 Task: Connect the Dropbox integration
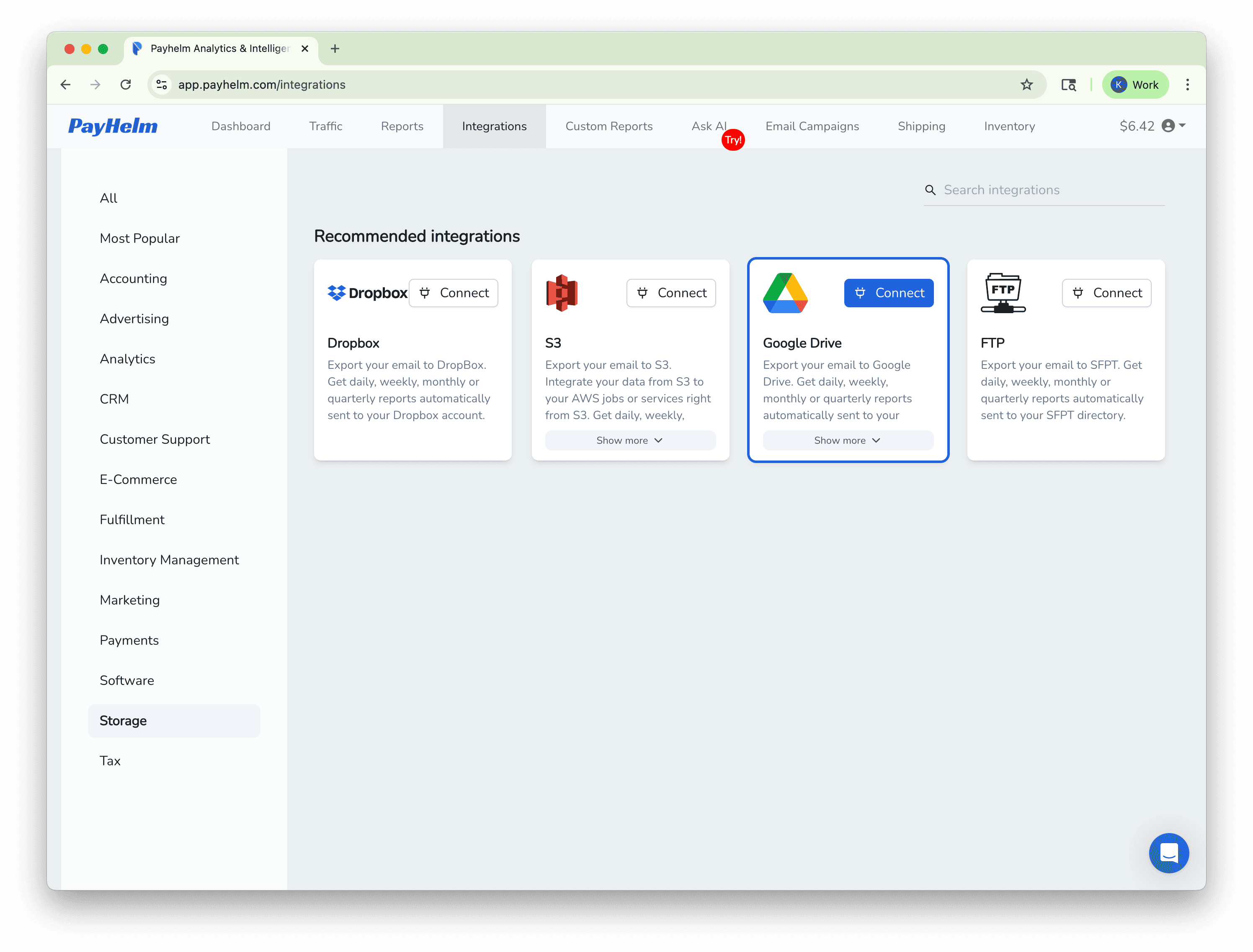(x=454, y=292)
